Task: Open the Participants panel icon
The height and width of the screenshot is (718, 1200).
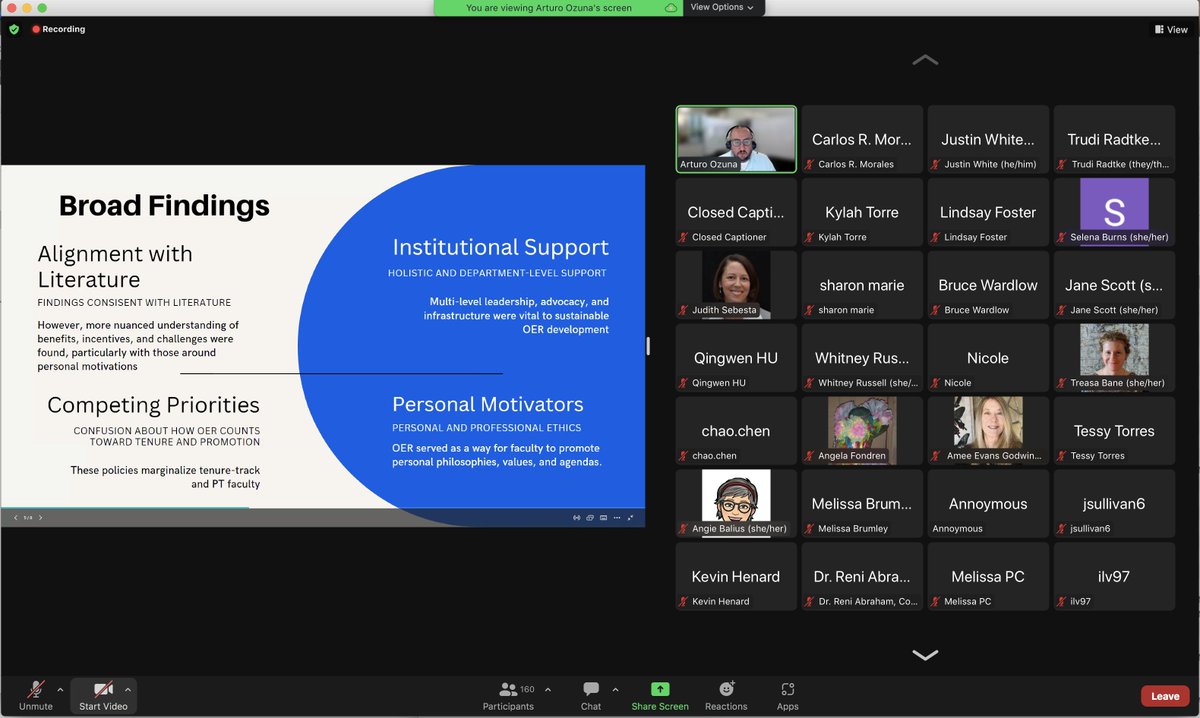Action: point(508,689)
